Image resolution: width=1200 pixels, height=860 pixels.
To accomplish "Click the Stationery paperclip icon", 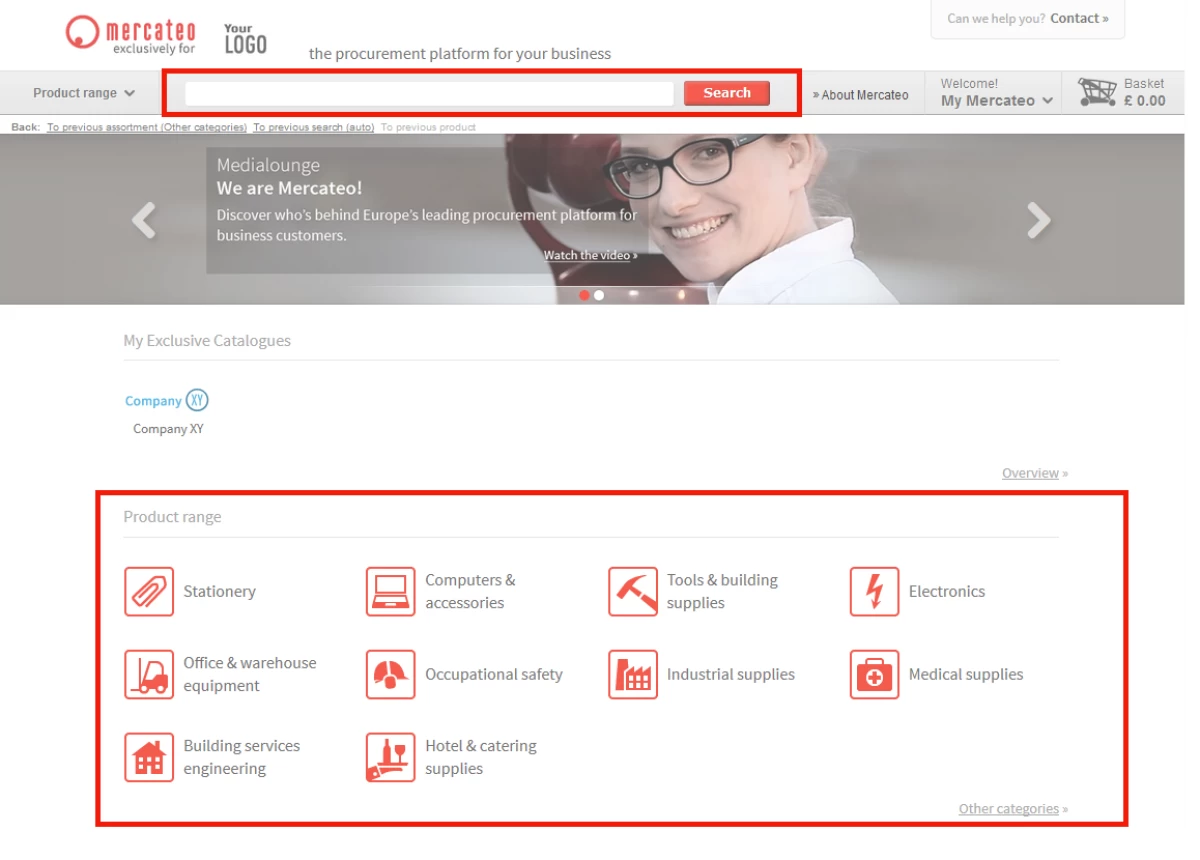I will [x=149, y=591].
